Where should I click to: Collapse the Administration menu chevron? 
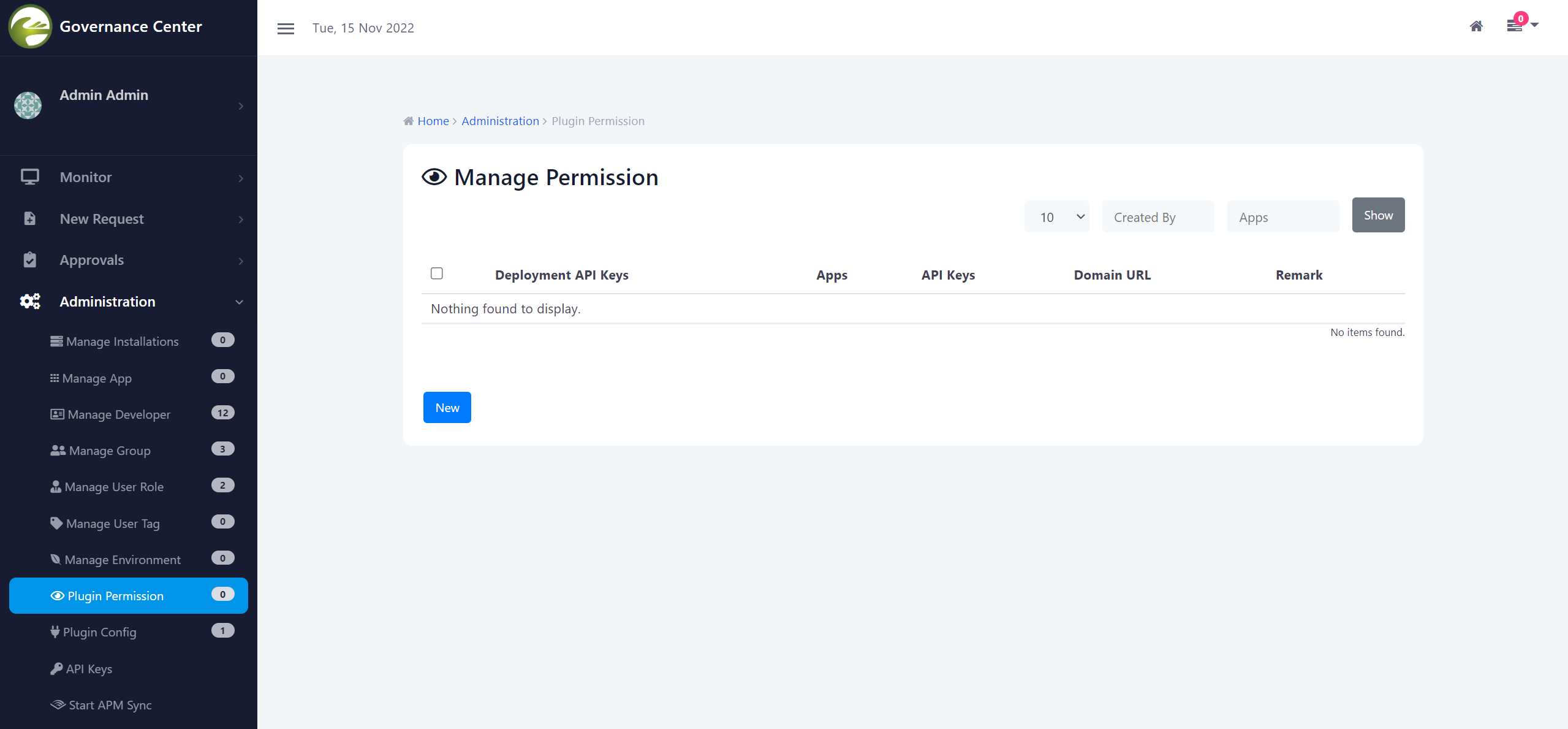(x=240, y=302)
